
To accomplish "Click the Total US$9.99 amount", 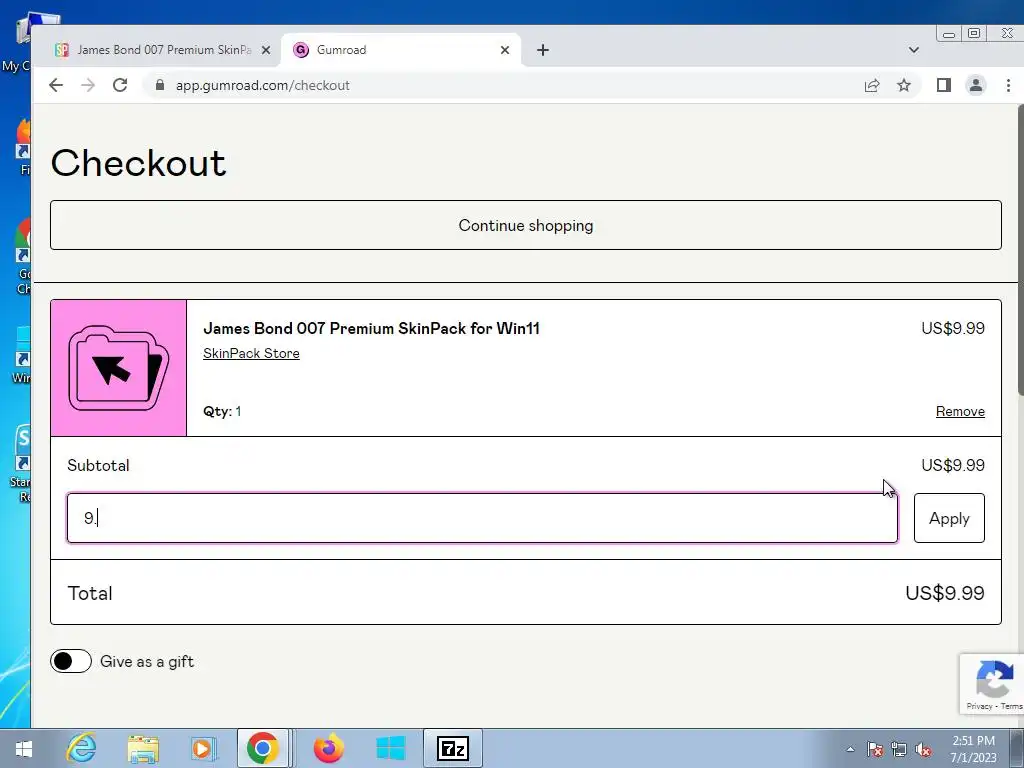I will [x=945, y=593].
